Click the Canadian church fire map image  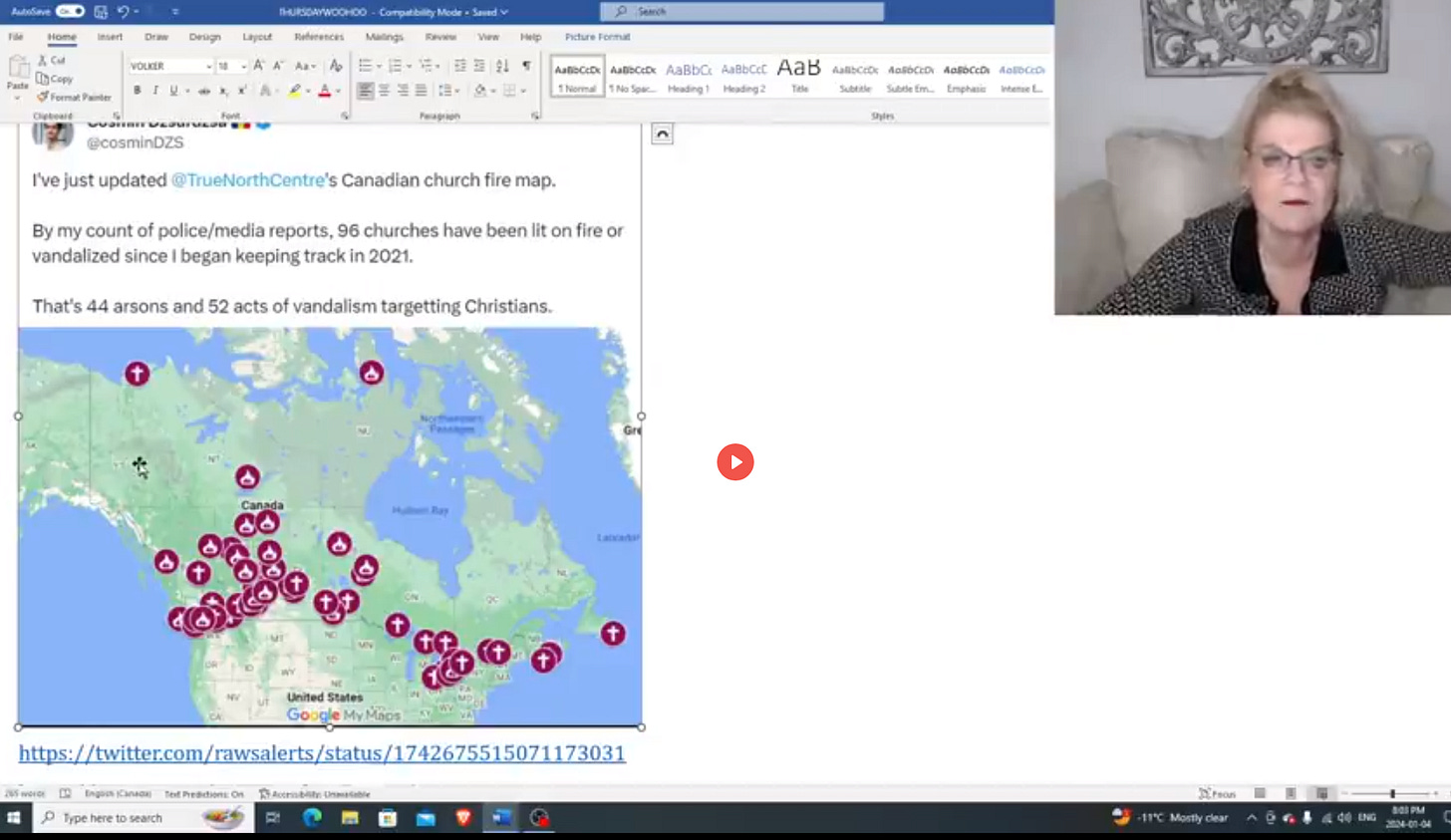pyautogui.click(x=330, y=526)
